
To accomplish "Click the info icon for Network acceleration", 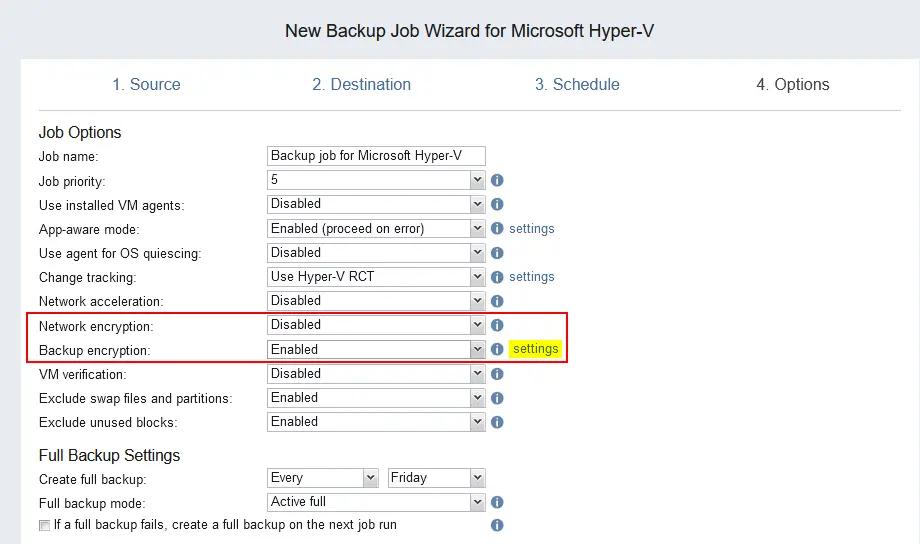I will 497,301.
